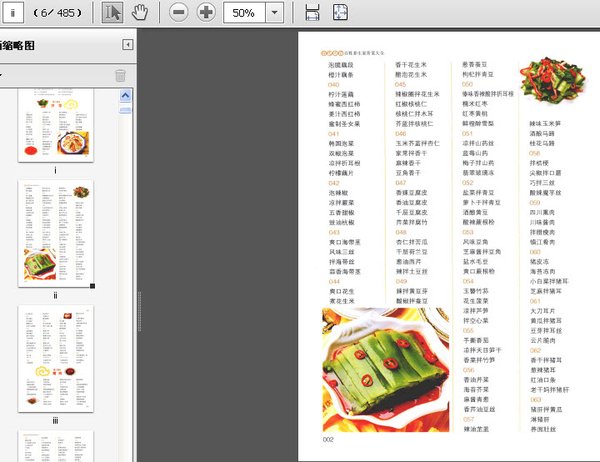
Task: Click index number 047 in contents
Action: pyautogui.click(x=401, y=183)
